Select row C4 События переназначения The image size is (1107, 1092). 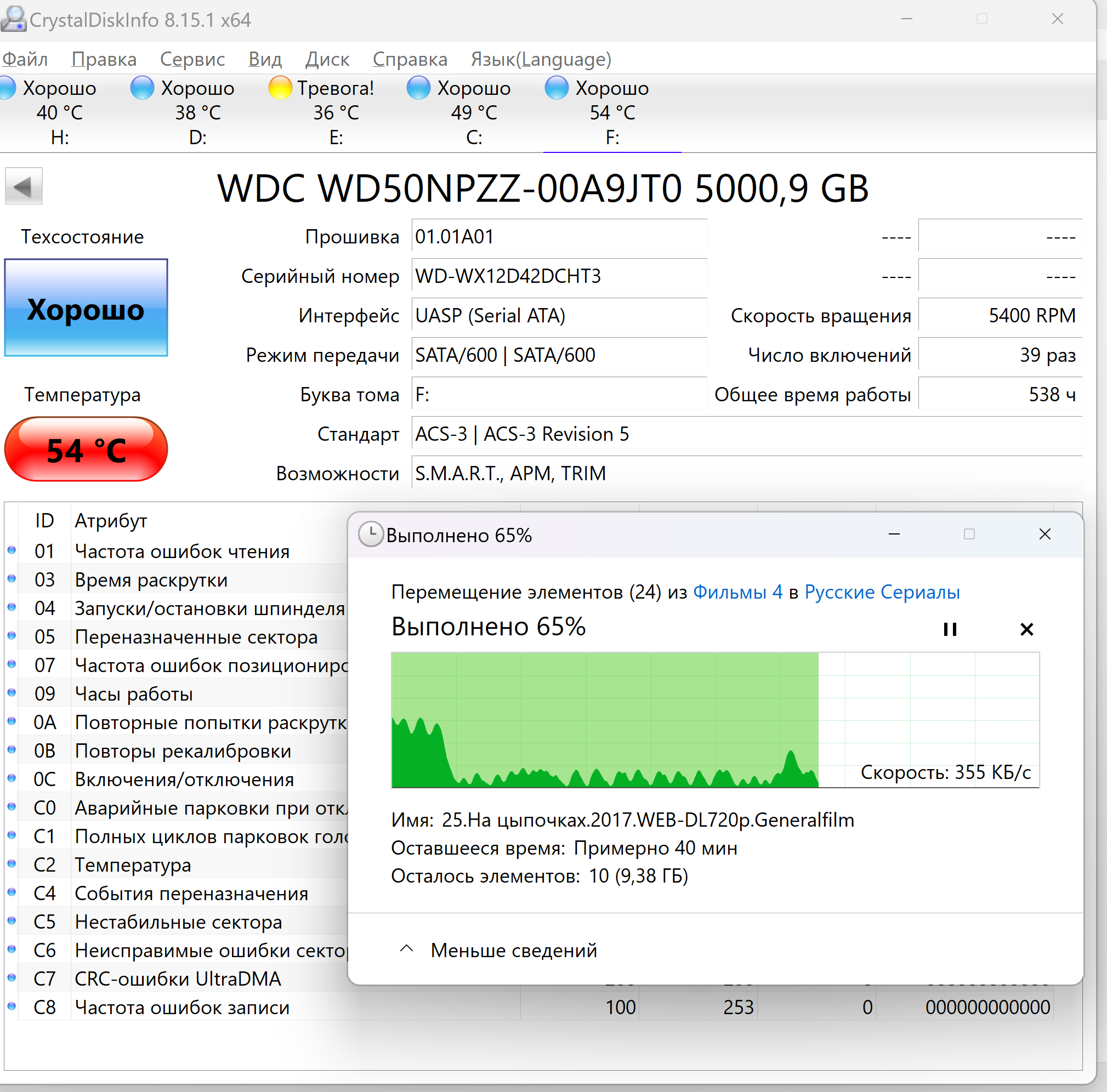pos(177,893)
